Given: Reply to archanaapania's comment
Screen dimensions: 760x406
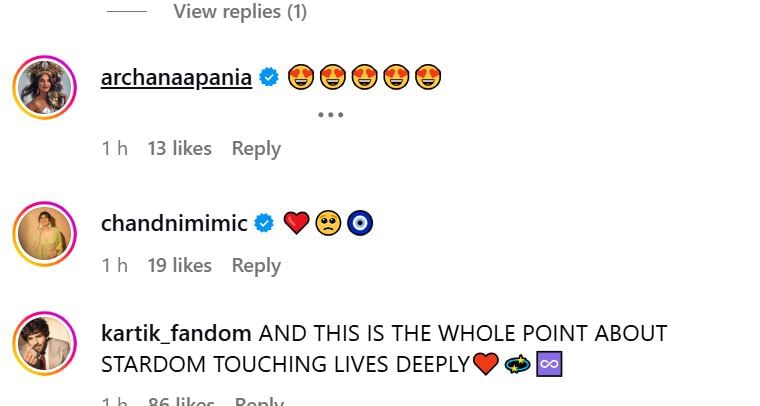Looking at the screenshot, I should (256, 148).
